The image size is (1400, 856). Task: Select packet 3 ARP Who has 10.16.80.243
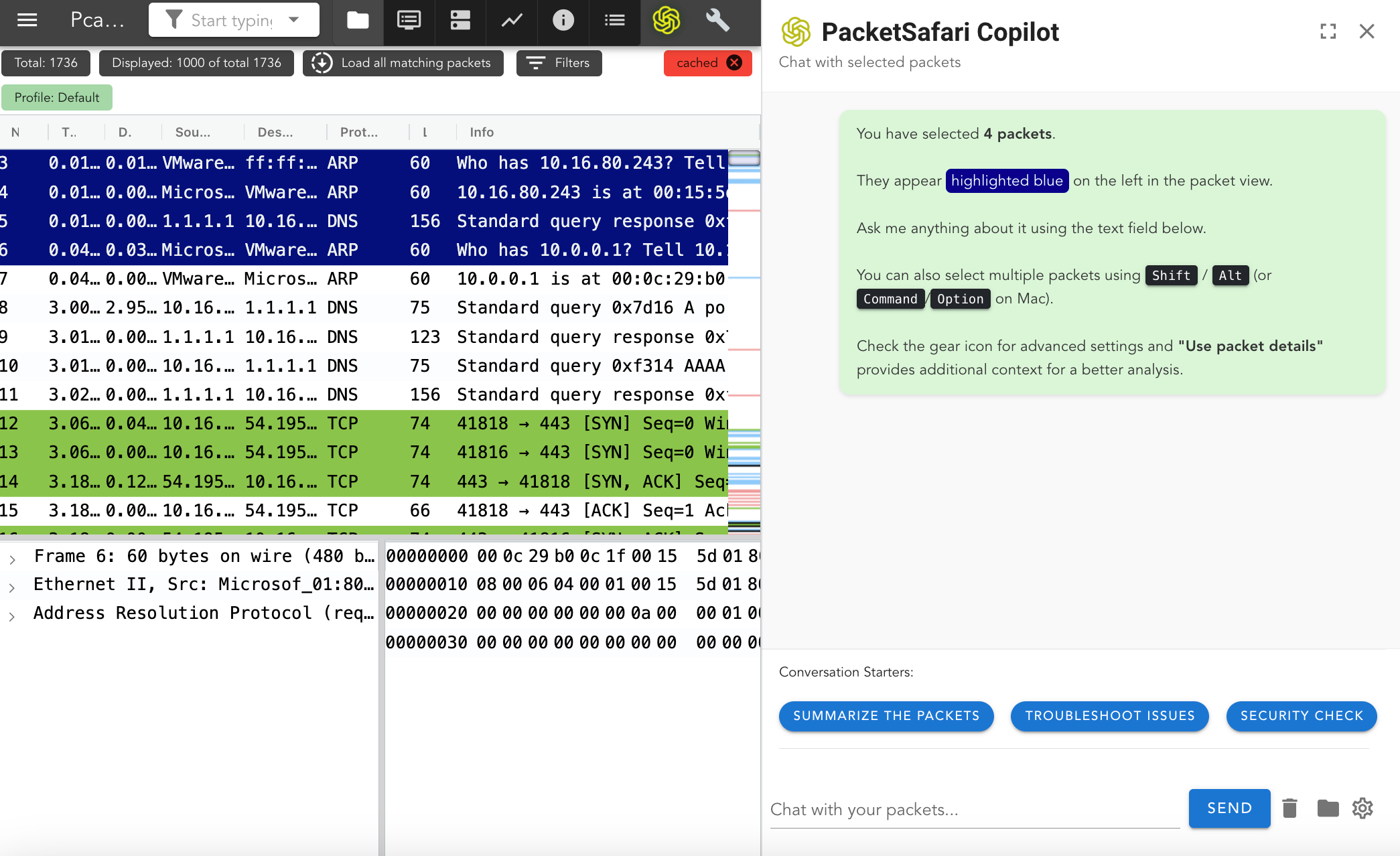(364, 163)
